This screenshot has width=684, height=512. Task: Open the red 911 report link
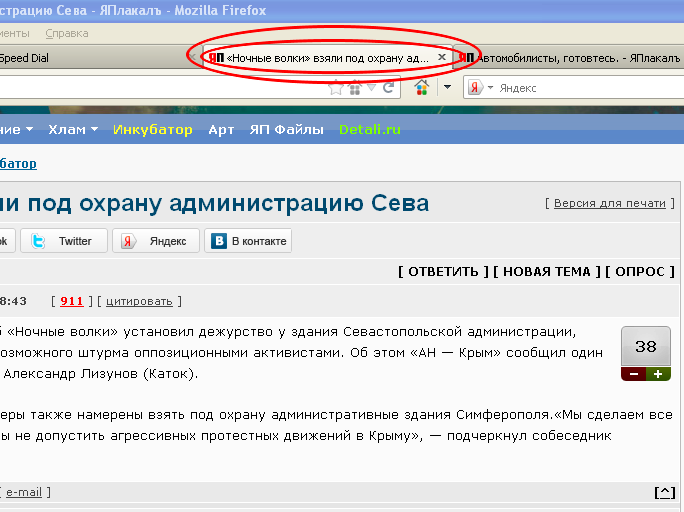tap(72, 301)
